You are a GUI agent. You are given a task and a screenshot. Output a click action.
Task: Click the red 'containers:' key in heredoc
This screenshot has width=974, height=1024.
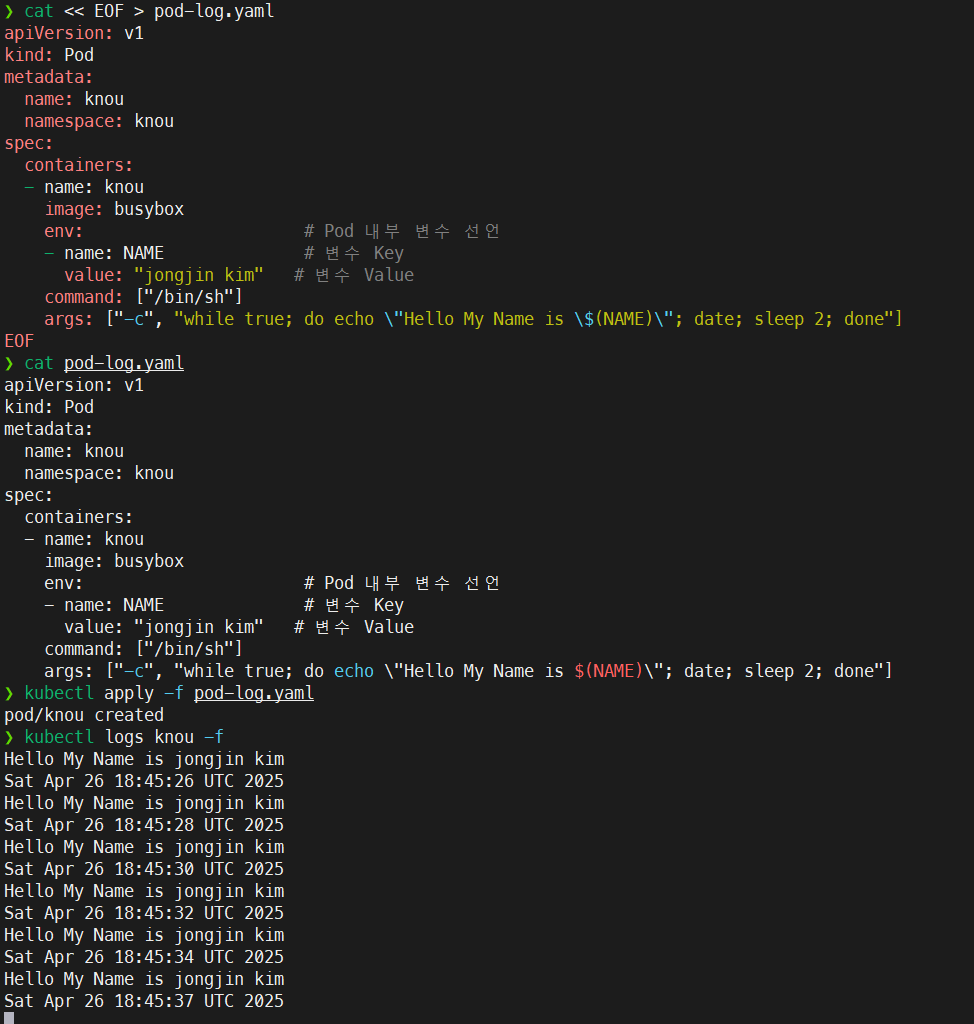[78, 165]
